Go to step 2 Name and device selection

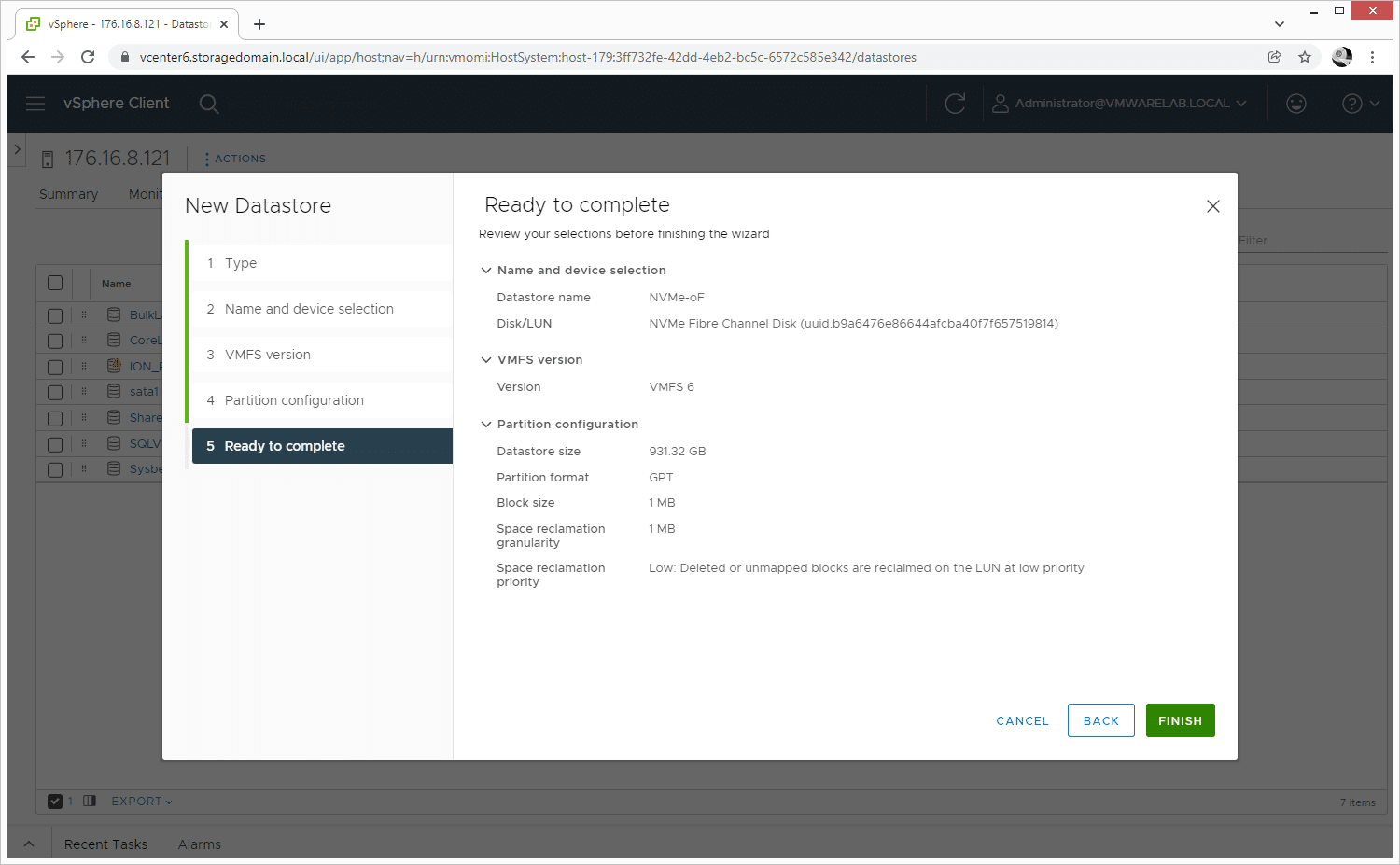(x=322, y=309)
